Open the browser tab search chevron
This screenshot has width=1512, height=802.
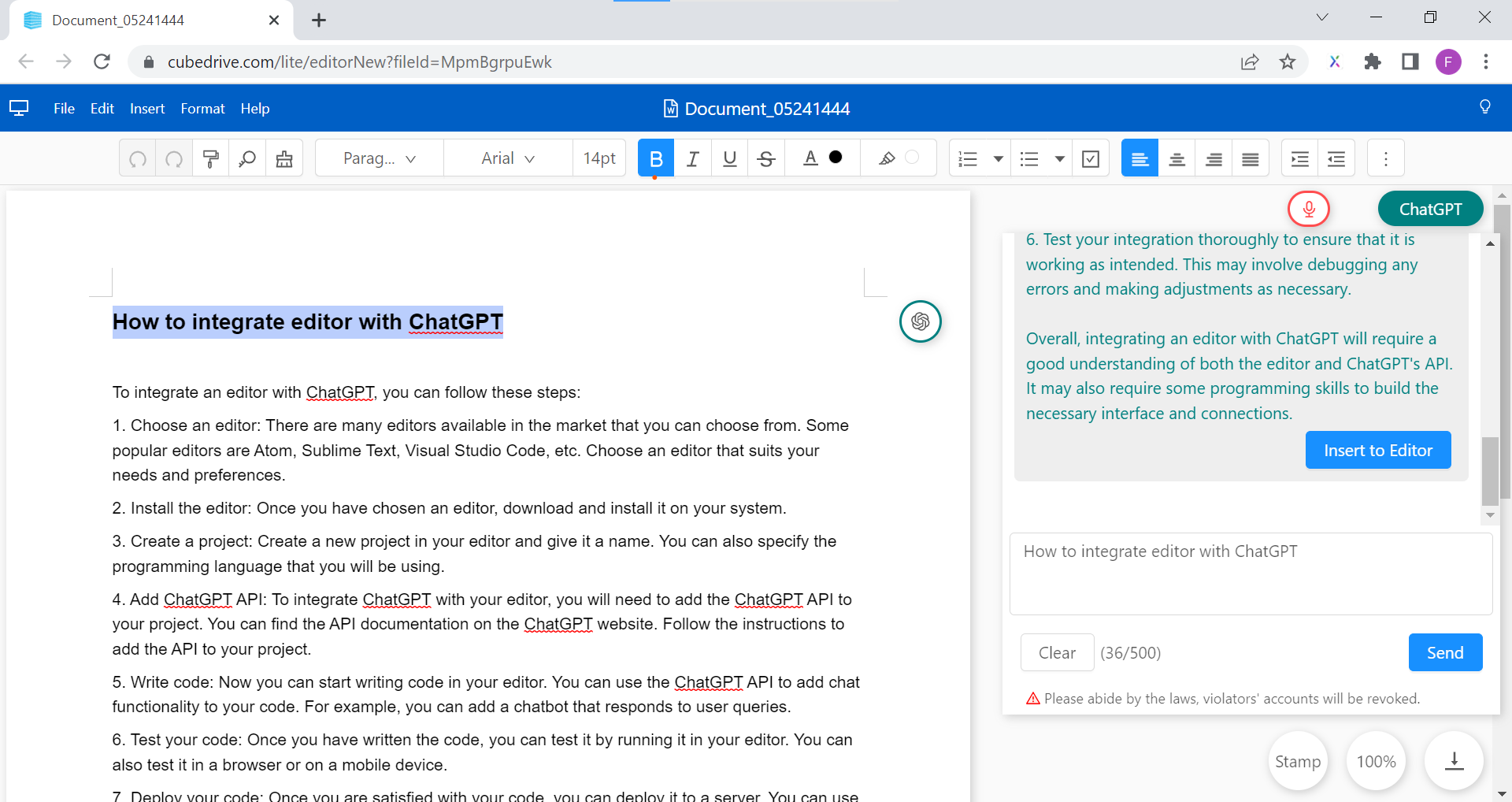coord(1322,17)
